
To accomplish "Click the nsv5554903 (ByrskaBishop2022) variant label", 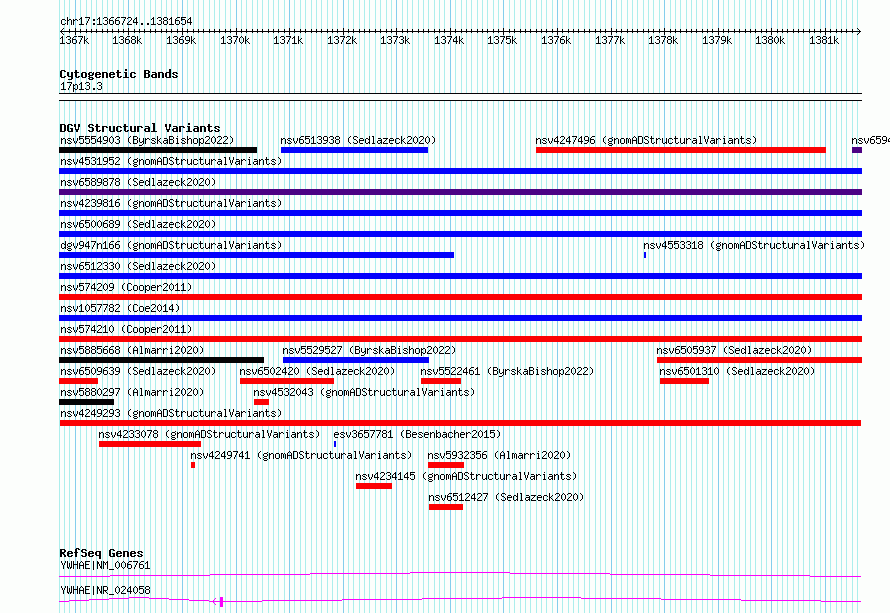I will coord(147,140).
